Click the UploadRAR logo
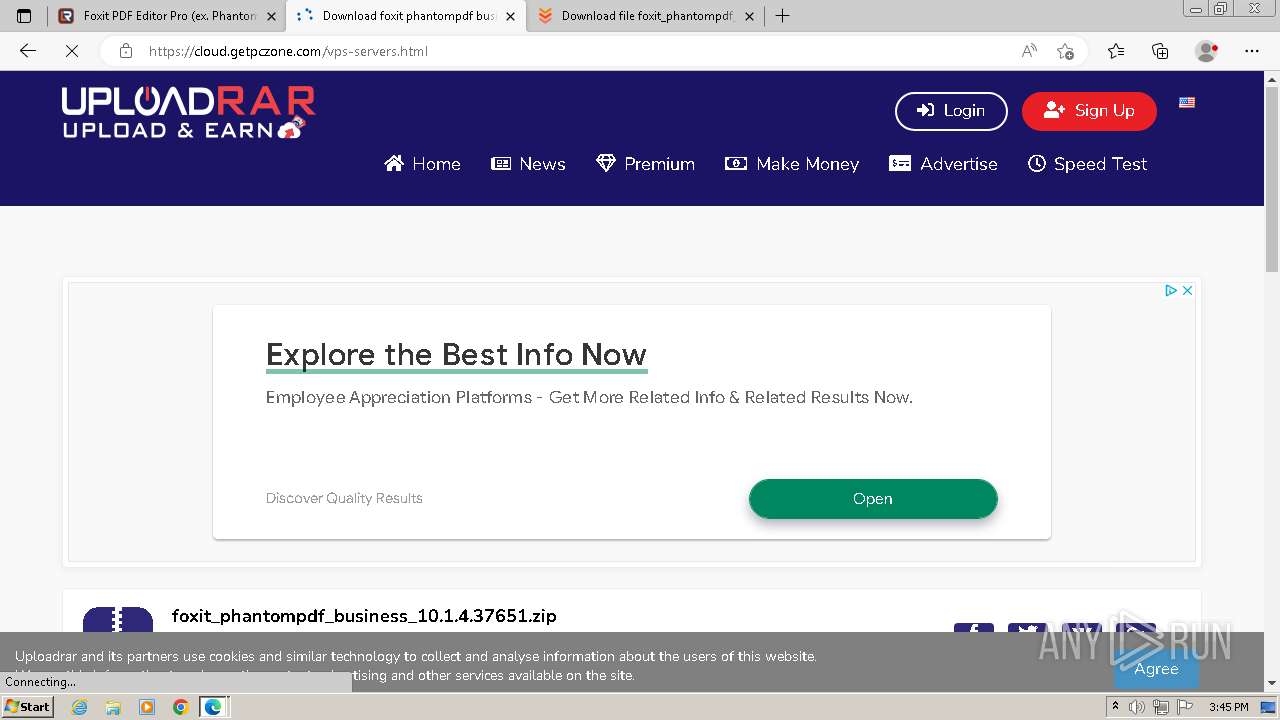 tap(188, 112)
